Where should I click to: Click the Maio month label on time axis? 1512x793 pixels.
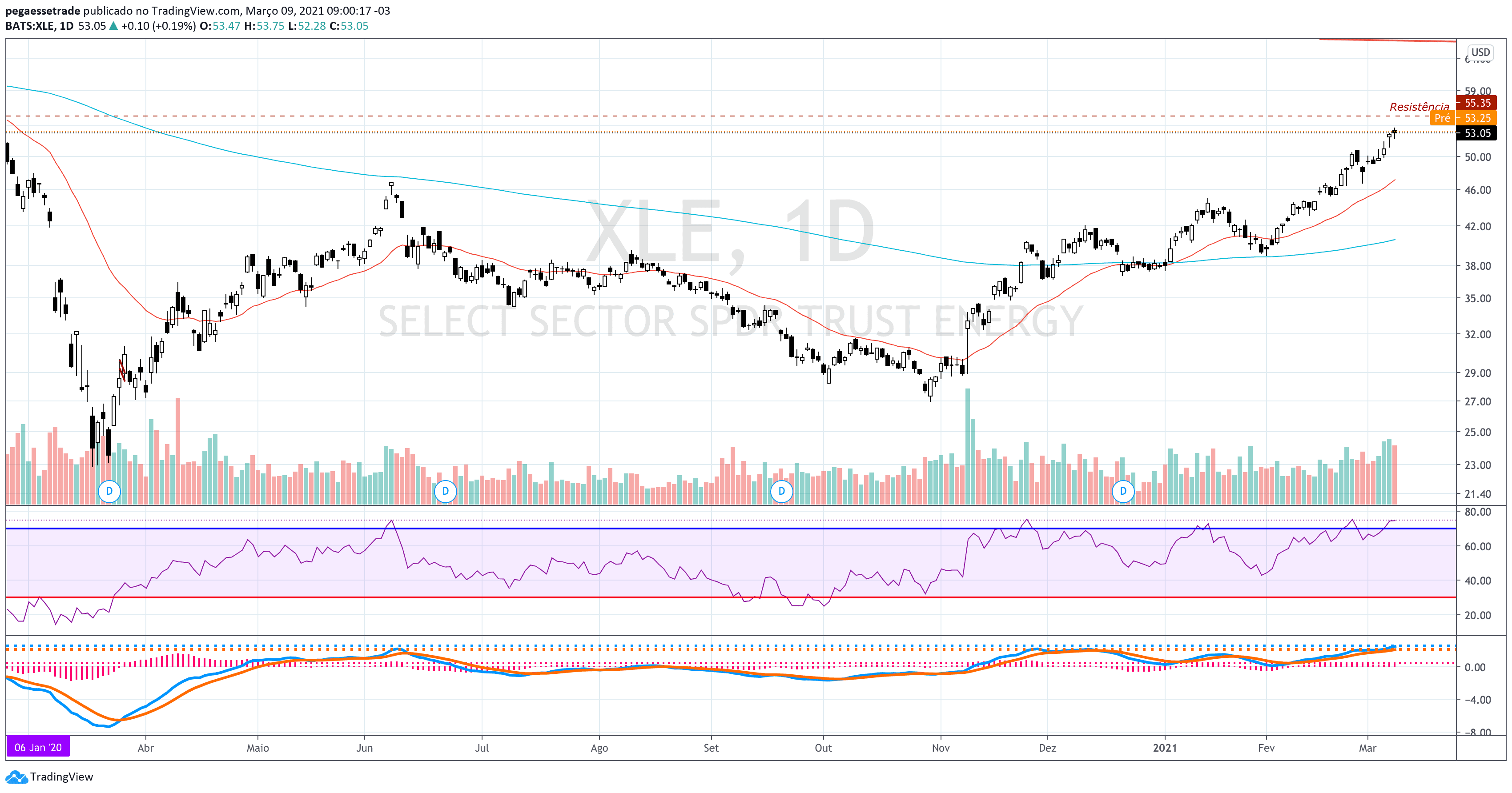[257, 748]
